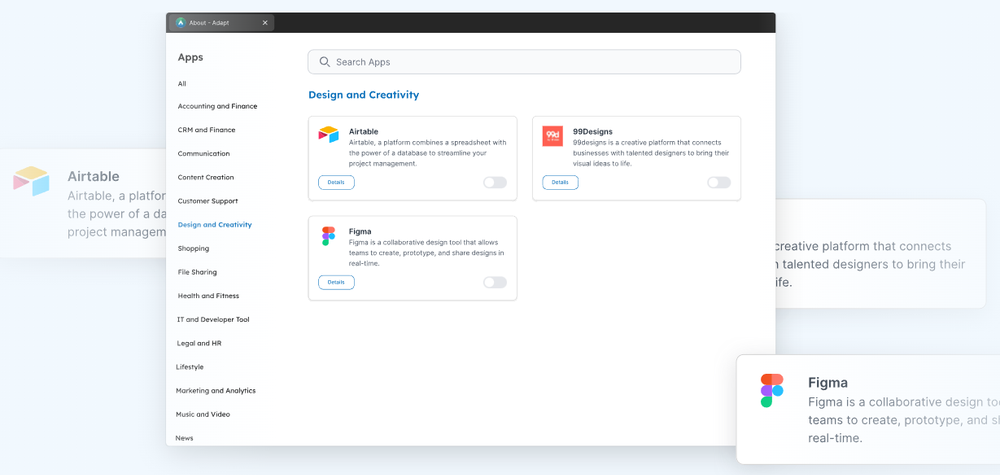Select Marketing and Analytics category
The image size is (1000, 475).
click(216, 391)
